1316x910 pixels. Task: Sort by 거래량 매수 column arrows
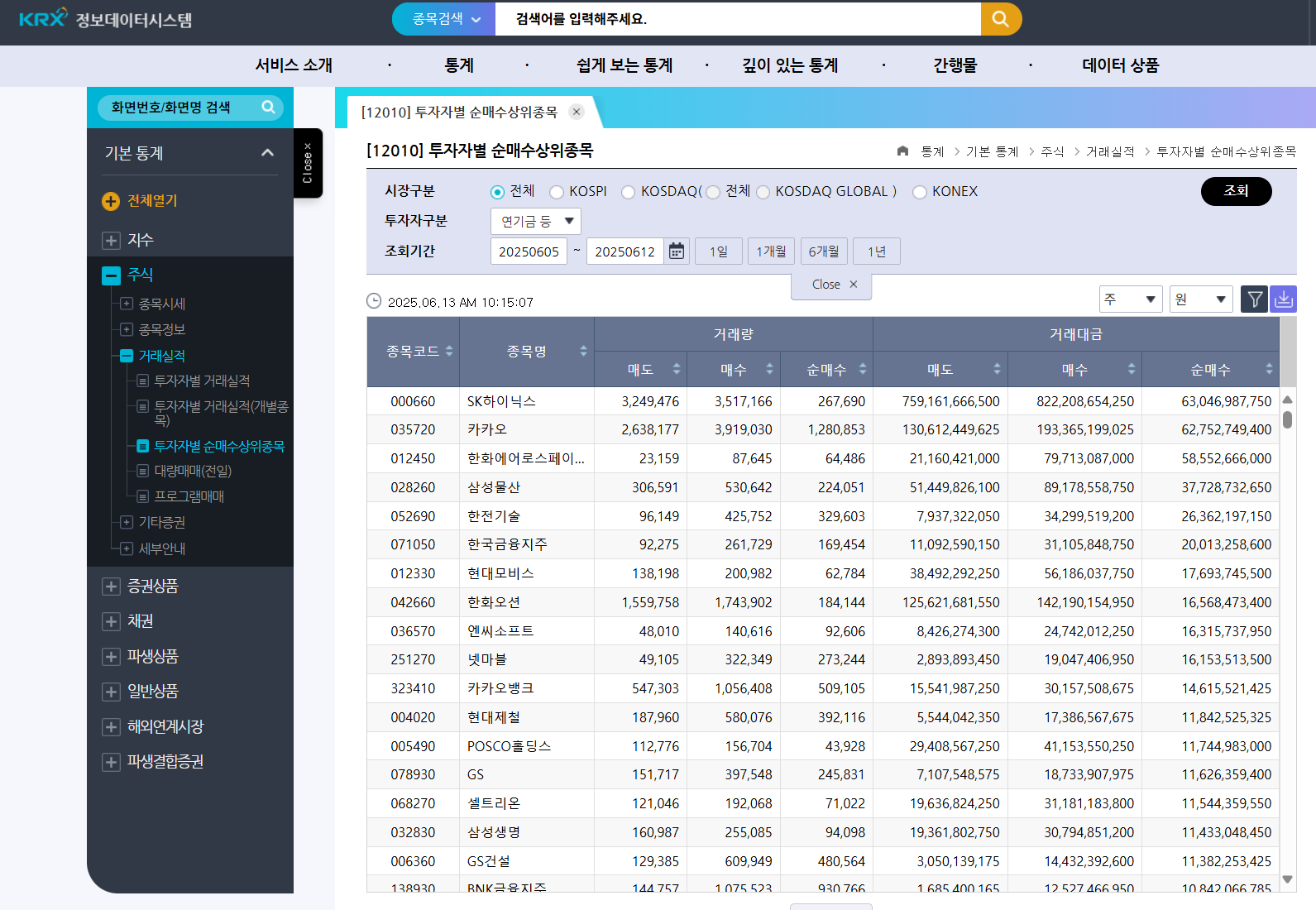[769, 369]
